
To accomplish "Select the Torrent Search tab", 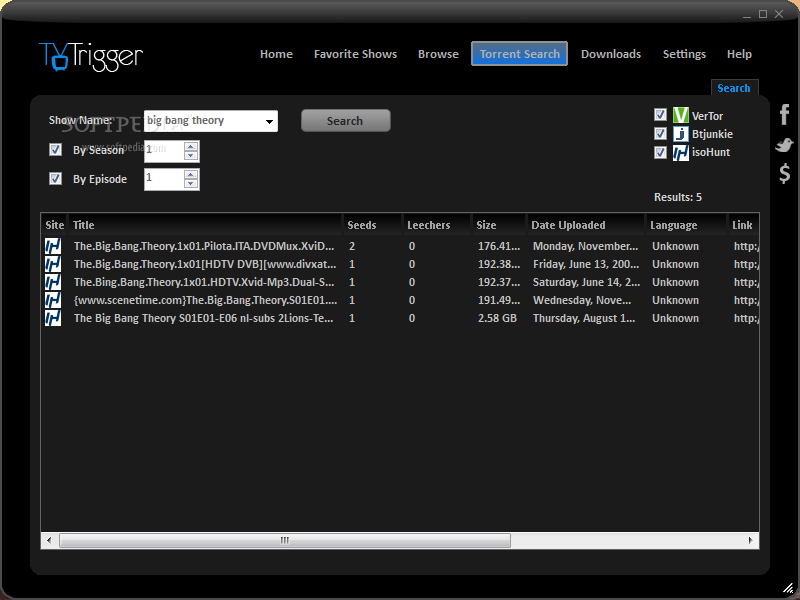I will click(519, 54).
